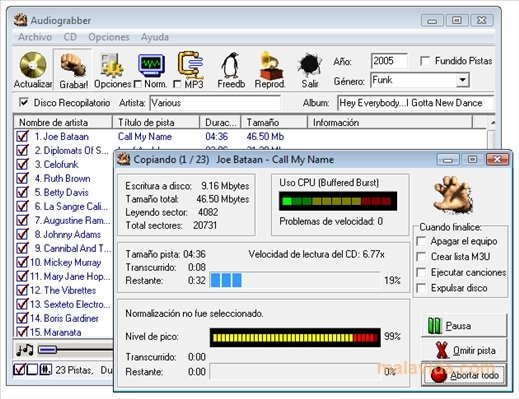Click the 04:36 duration cell
The height and width of the screenshot is (399, 519).
point(217,136)
